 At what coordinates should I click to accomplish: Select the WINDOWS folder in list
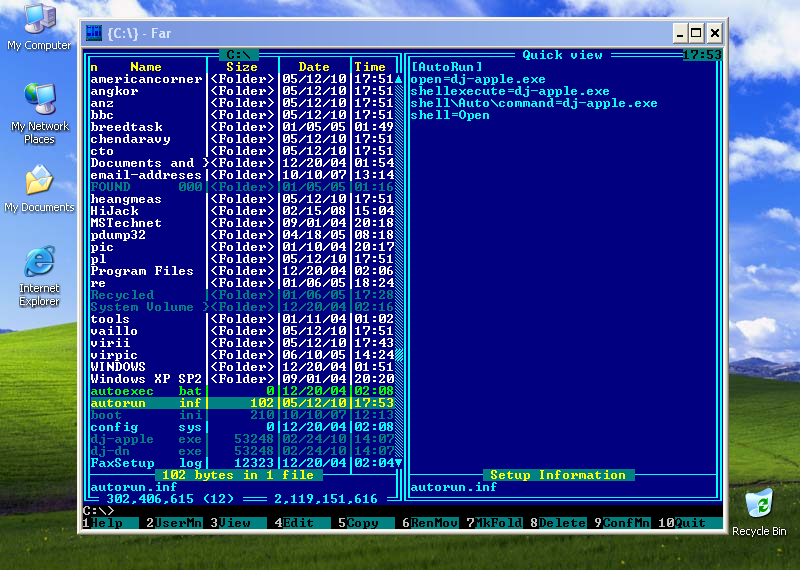(118, 367)
